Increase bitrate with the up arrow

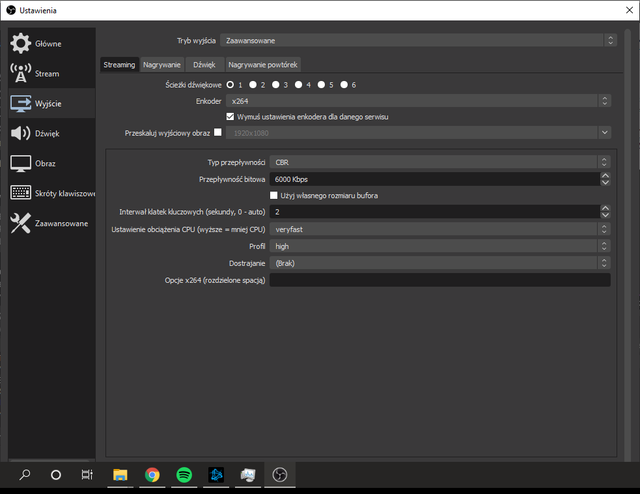605,176
